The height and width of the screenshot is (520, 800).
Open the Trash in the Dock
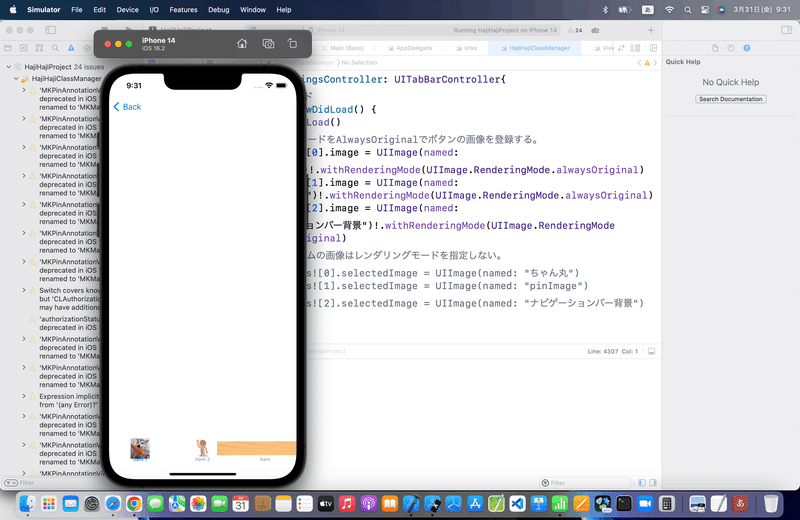(x=771, y=504)
